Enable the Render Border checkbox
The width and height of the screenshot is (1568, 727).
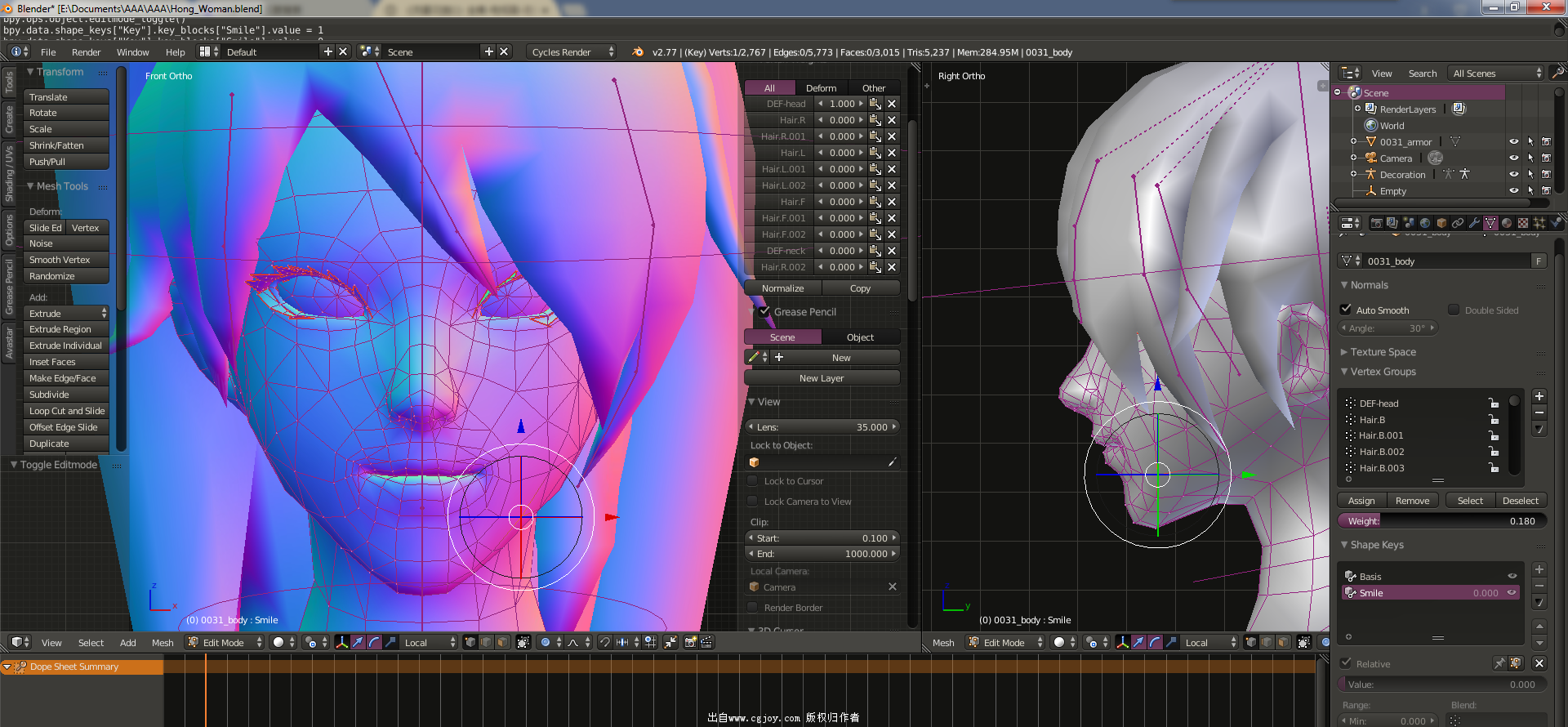752,607
